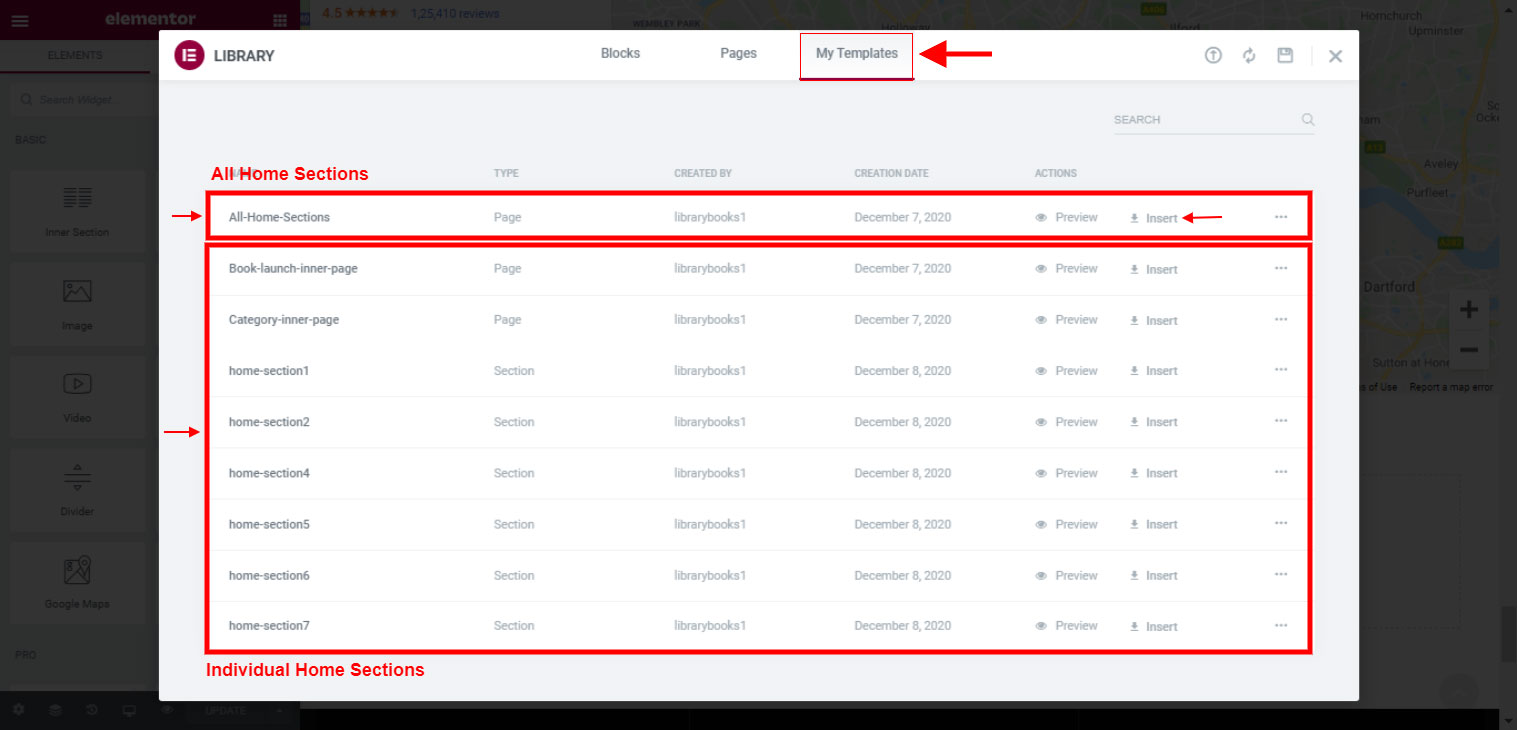1517x730 pixels.
Task: Click the save template icon in Library header
Action: 1285,56
